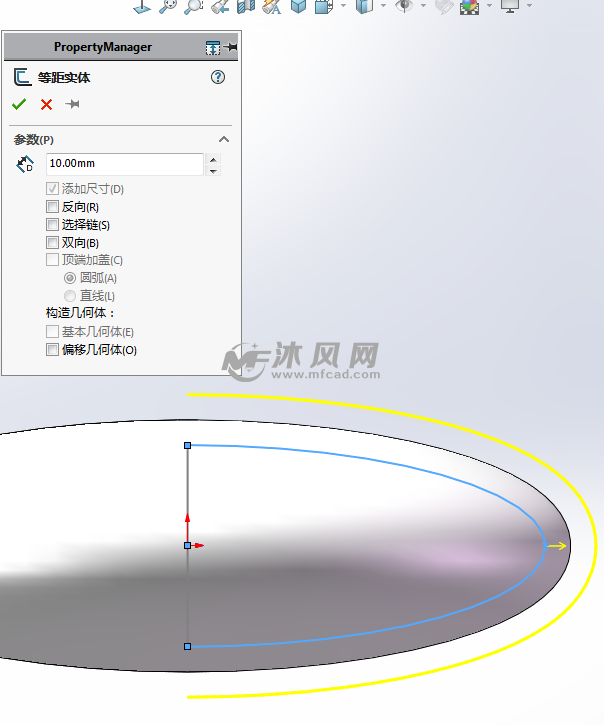This screenshot has height=725, width=604.
Task: Click the Offset Entities tool icon
Action: click(x=22, y=77)
